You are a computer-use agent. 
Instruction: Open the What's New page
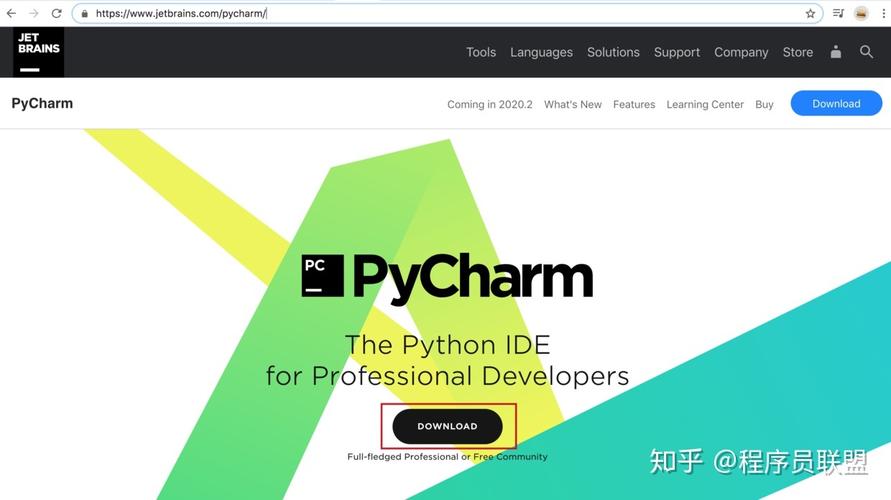[x=573, y=105]
